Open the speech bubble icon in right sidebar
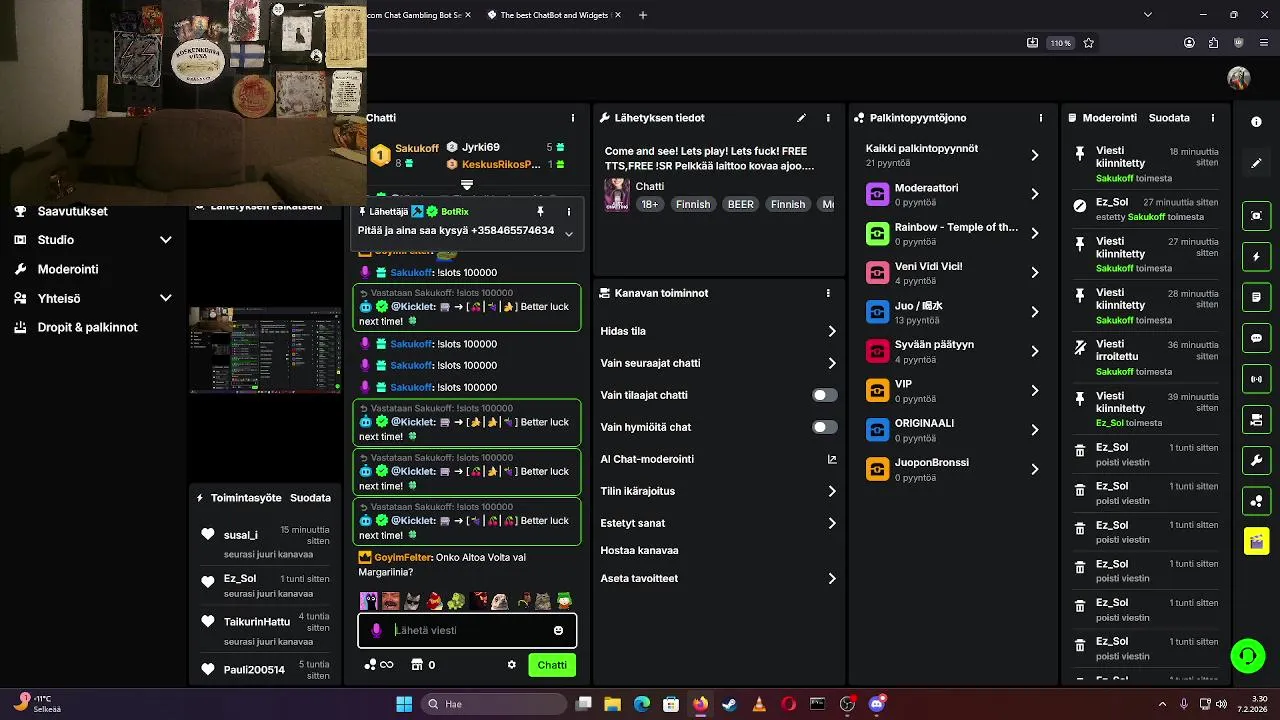The image size is (1280, 720). (x=1256, y=338)
